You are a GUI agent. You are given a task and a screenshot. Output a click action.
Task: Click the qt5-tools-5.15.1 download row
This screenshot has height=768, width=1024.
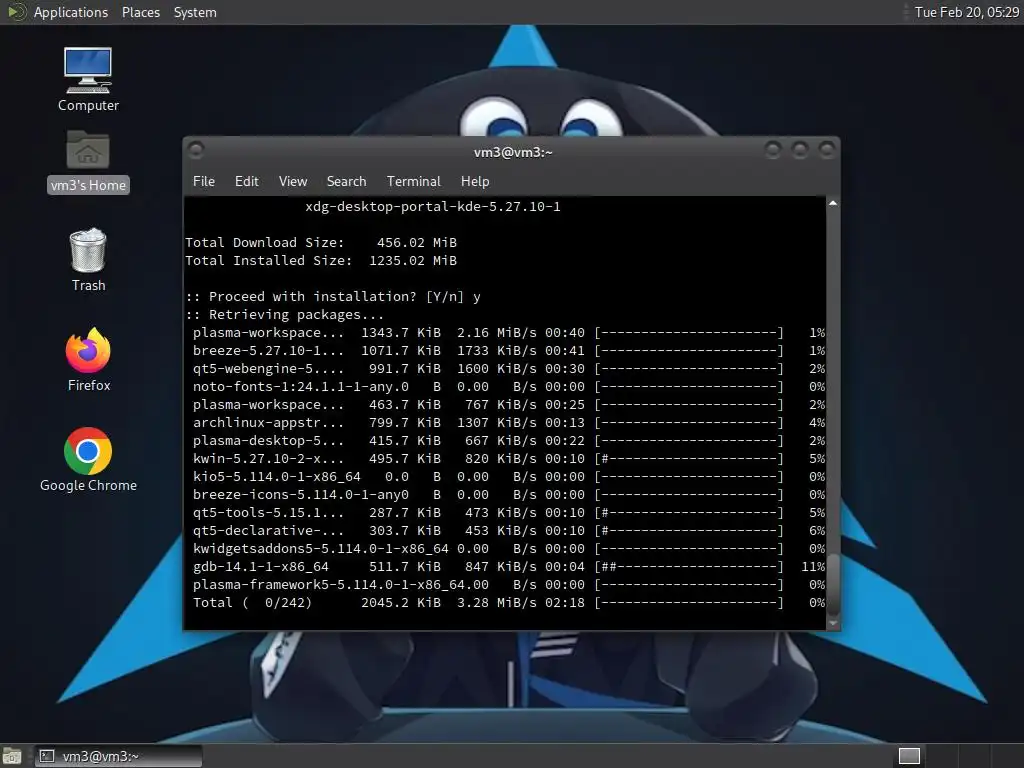(x=509, y=513)
